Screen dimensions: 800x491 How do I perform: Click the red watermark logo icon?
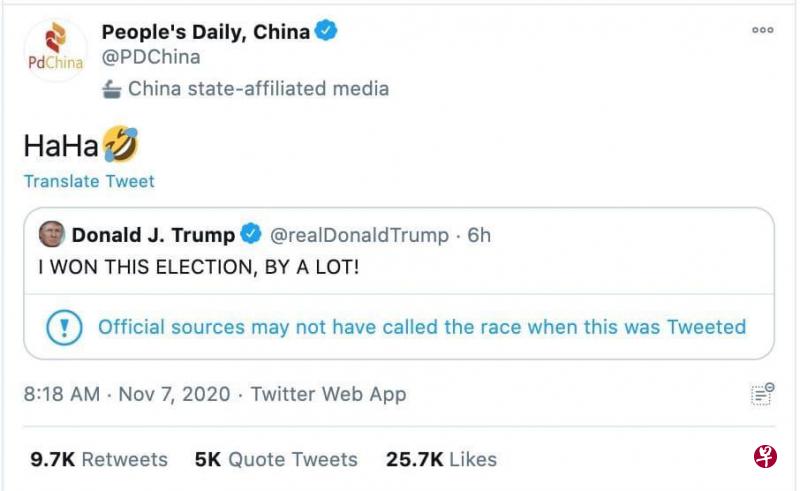pyautogui.click(x=765, y=458)
